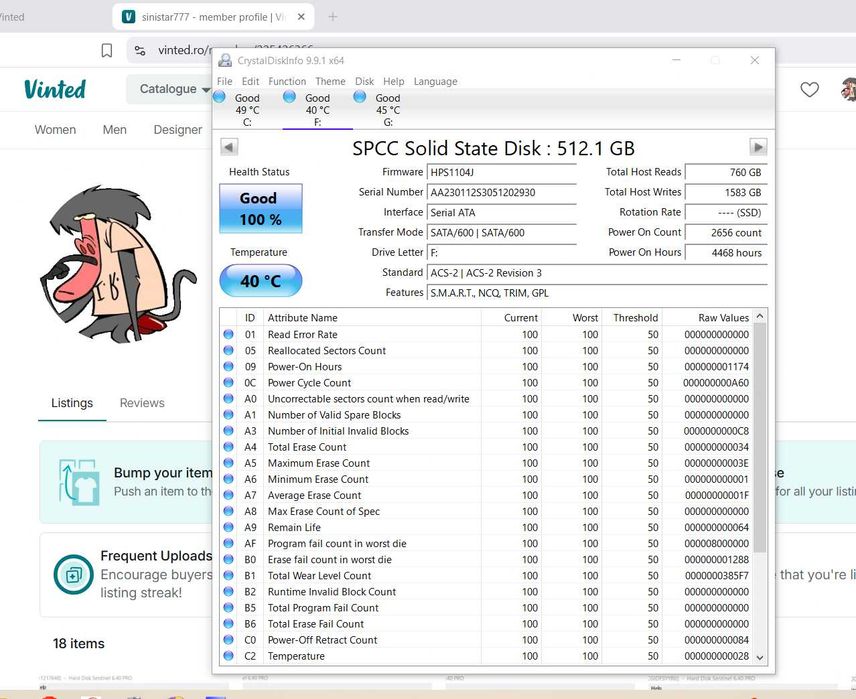Screen dimensions: 856x699
Task: Close the sinistar777 member profile browser tab
Action: tap(301, 17)
